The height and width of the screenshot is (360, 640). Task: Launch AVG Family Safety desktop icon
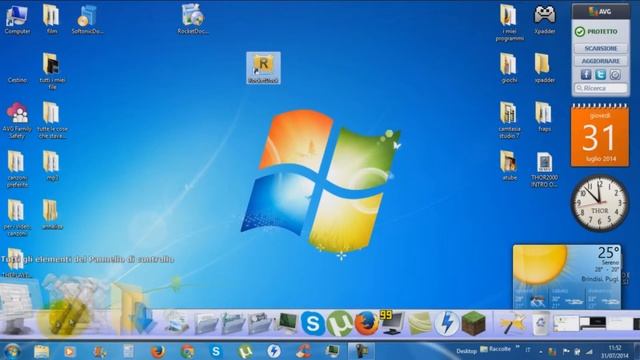(17, 120)
